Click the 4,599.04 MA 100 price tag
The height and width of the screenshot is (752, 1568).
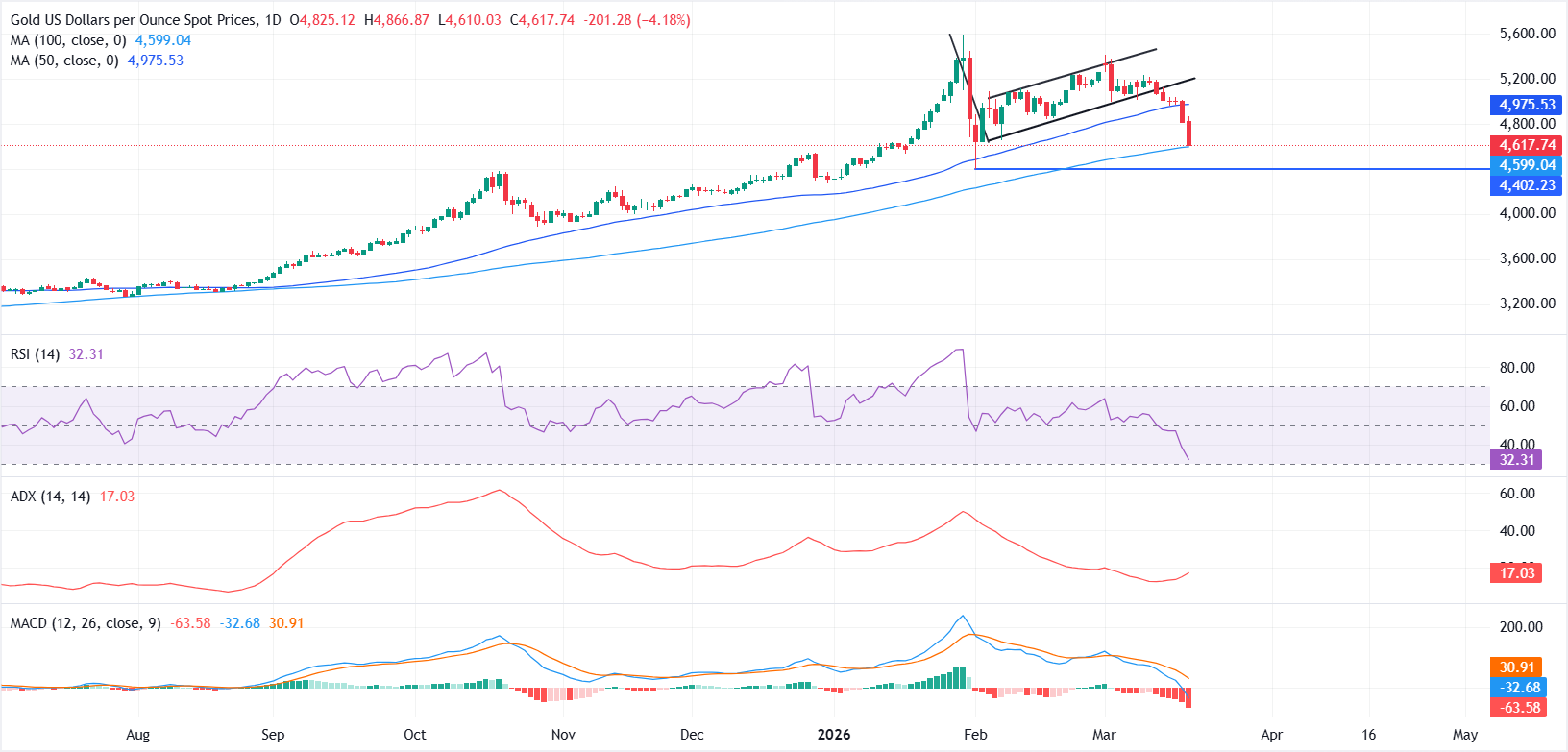click(1527, 165)
